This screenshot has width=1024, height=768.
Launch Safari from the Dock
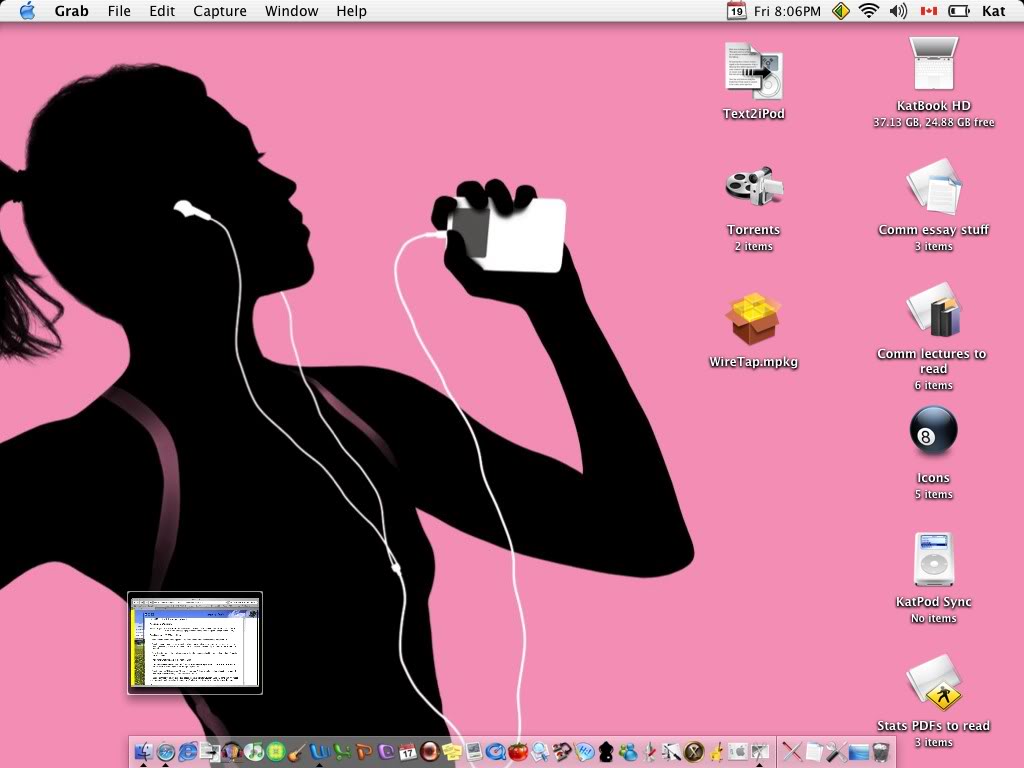[x=165, y=752]
